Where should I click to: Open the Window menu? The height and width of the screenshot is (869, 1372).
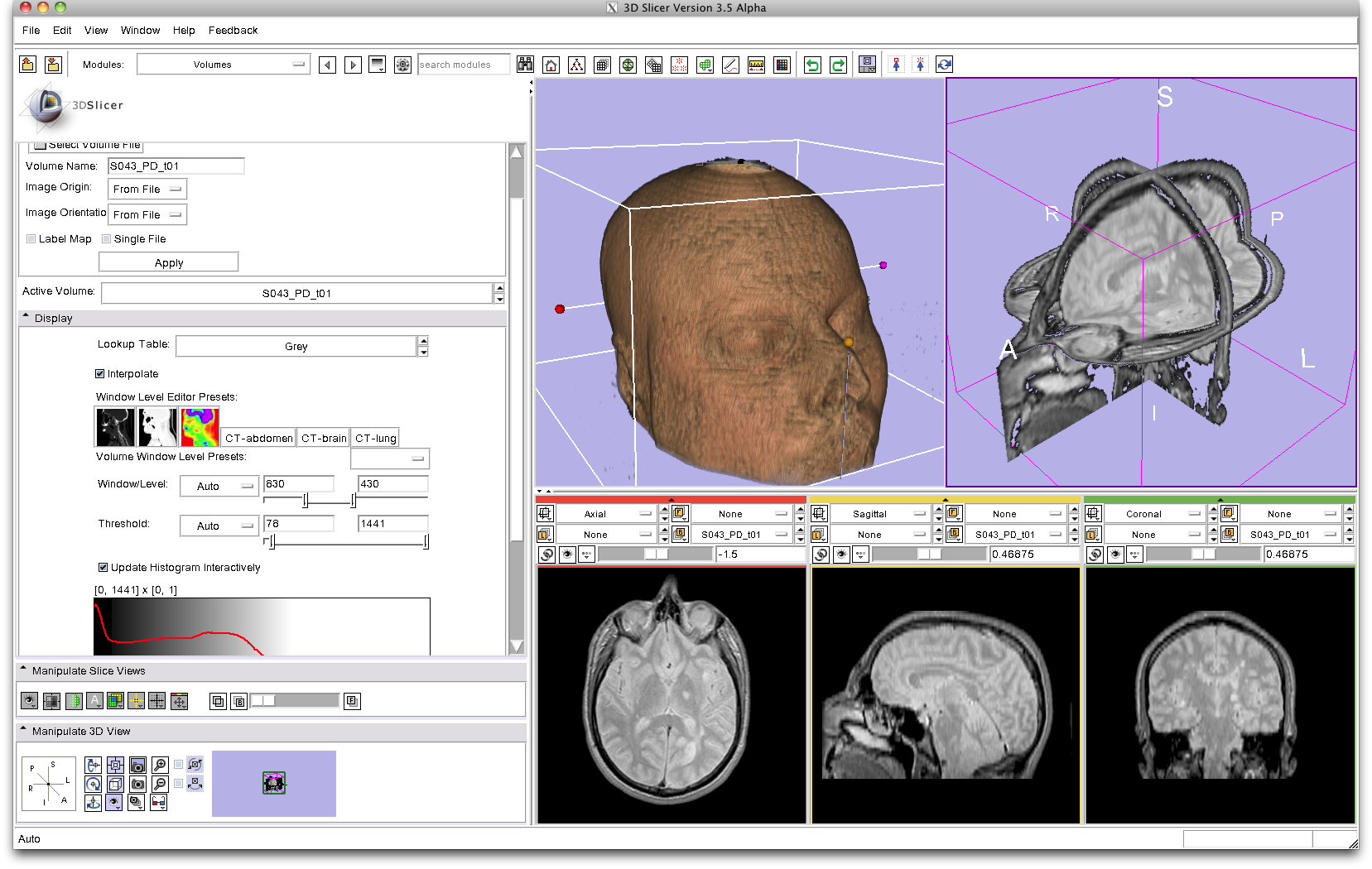140,31
